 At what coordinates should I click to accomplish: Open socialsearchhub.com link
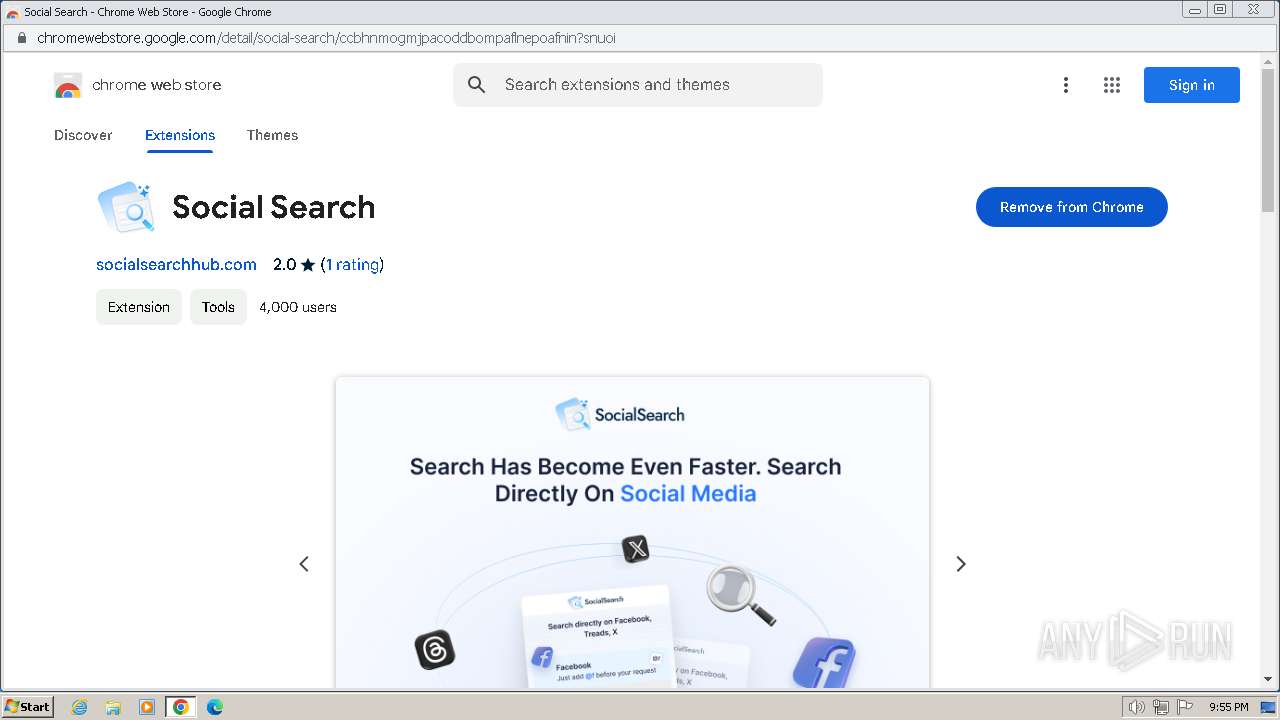coord(176,265)
